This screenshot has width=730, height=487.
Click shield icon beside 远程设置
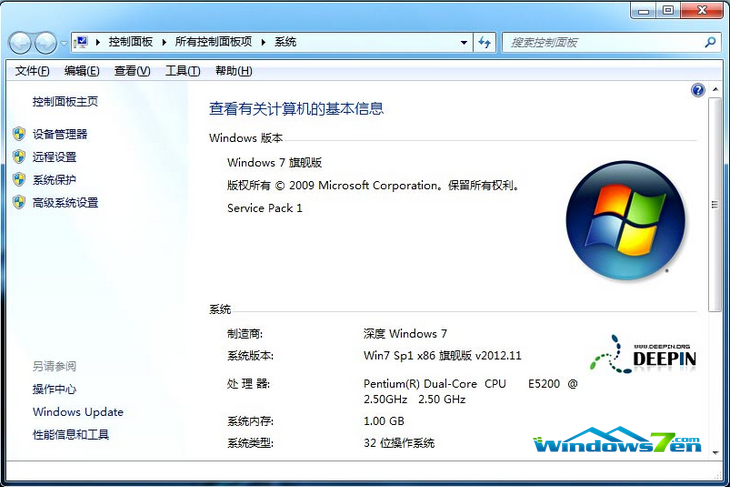(x=19, y=157)
